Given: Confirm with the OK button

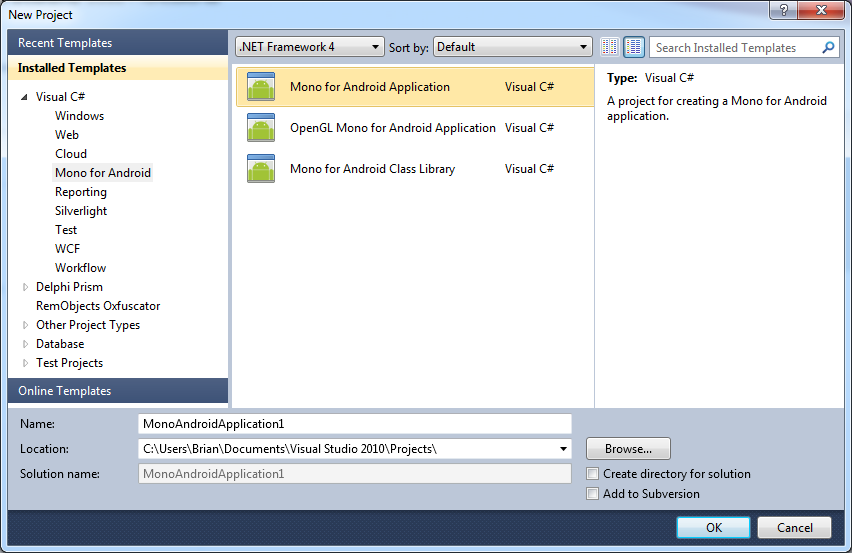Looking at the screenshot, I should [713, 527].
